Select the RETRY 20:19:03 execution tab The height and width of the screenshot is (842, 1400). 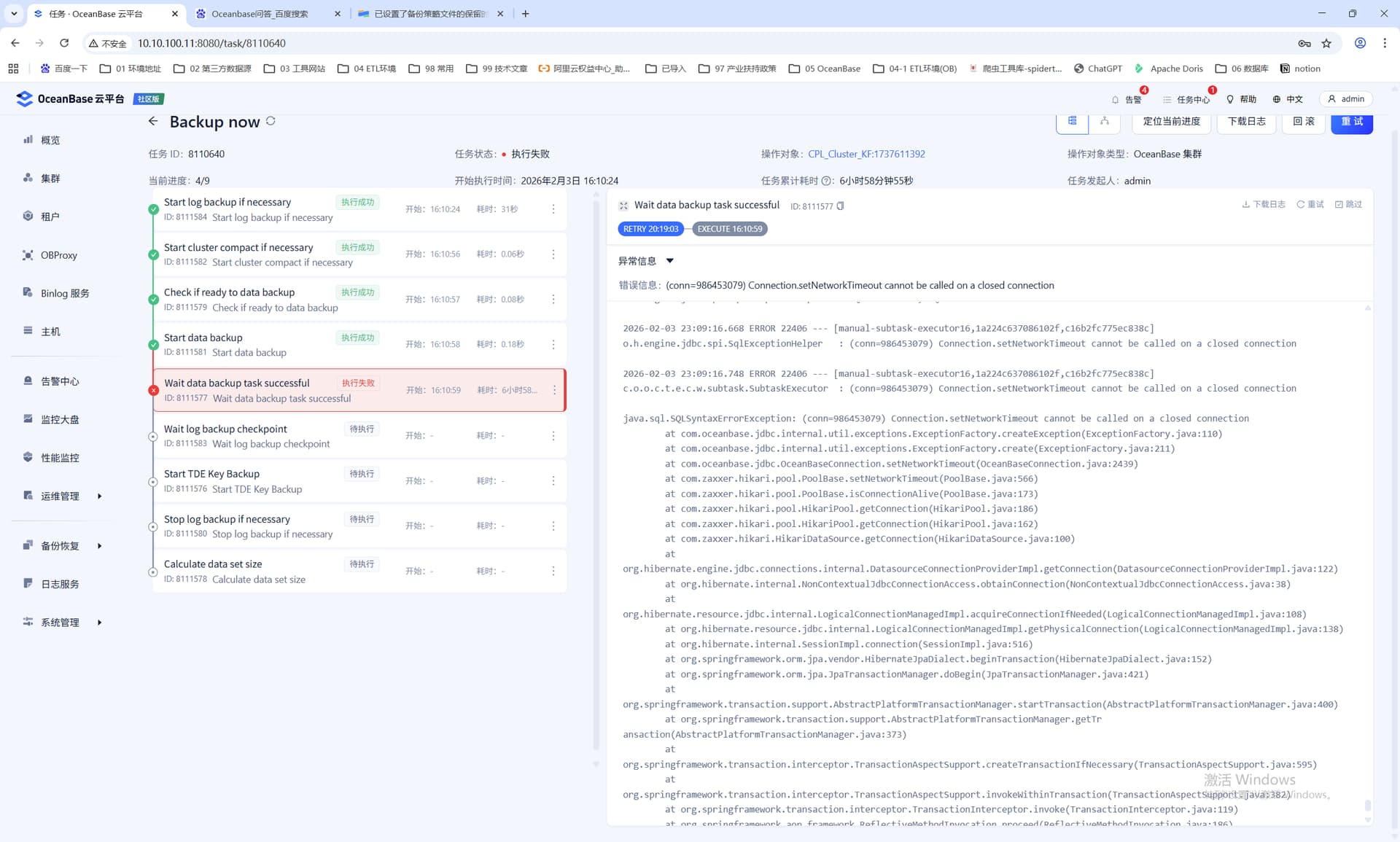pyautogui.click(x=650, y=229)
